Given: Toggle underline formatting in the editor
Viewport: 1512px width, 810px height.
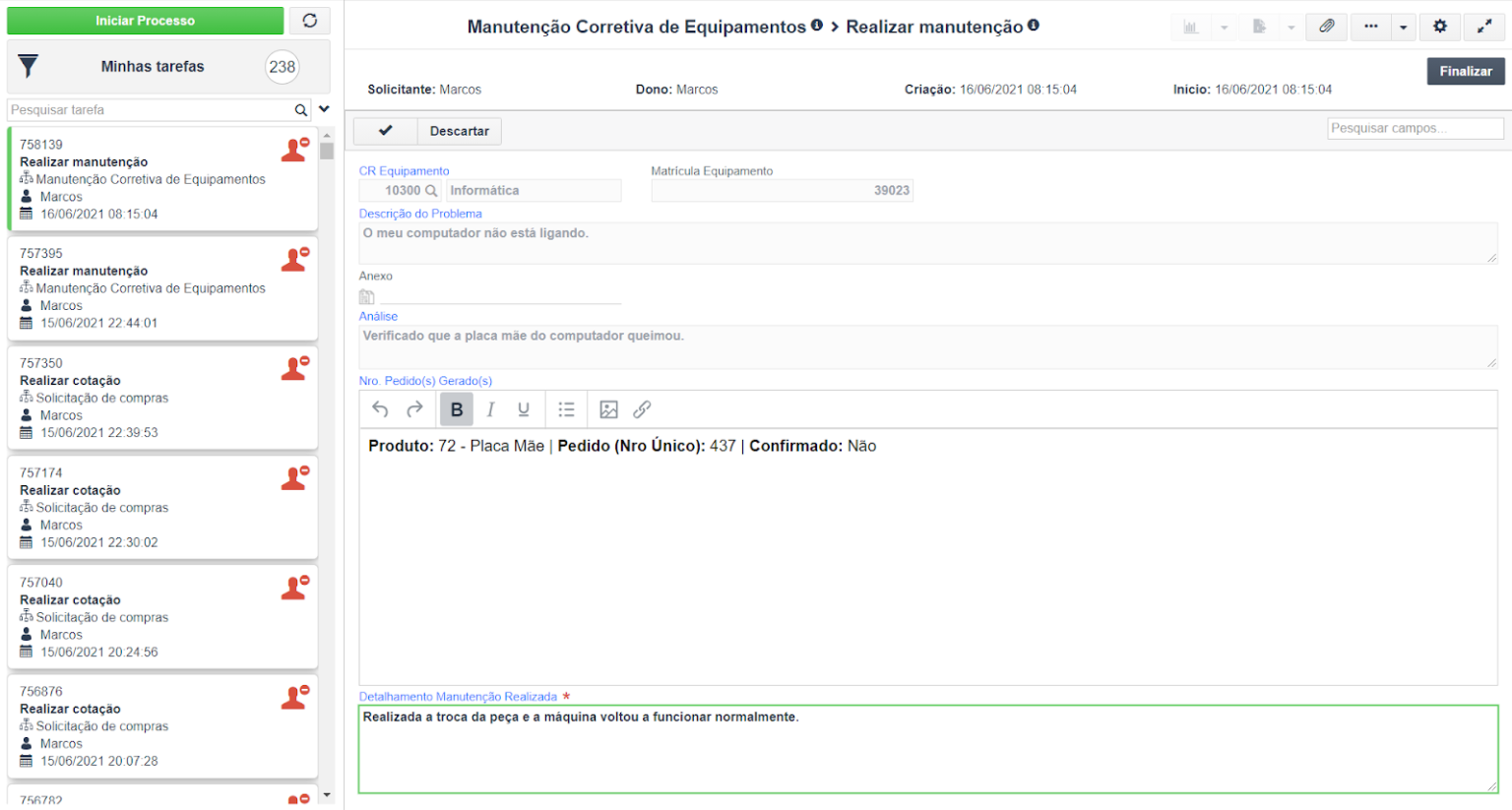Looking at the screenshot, I should click(524, 409).
